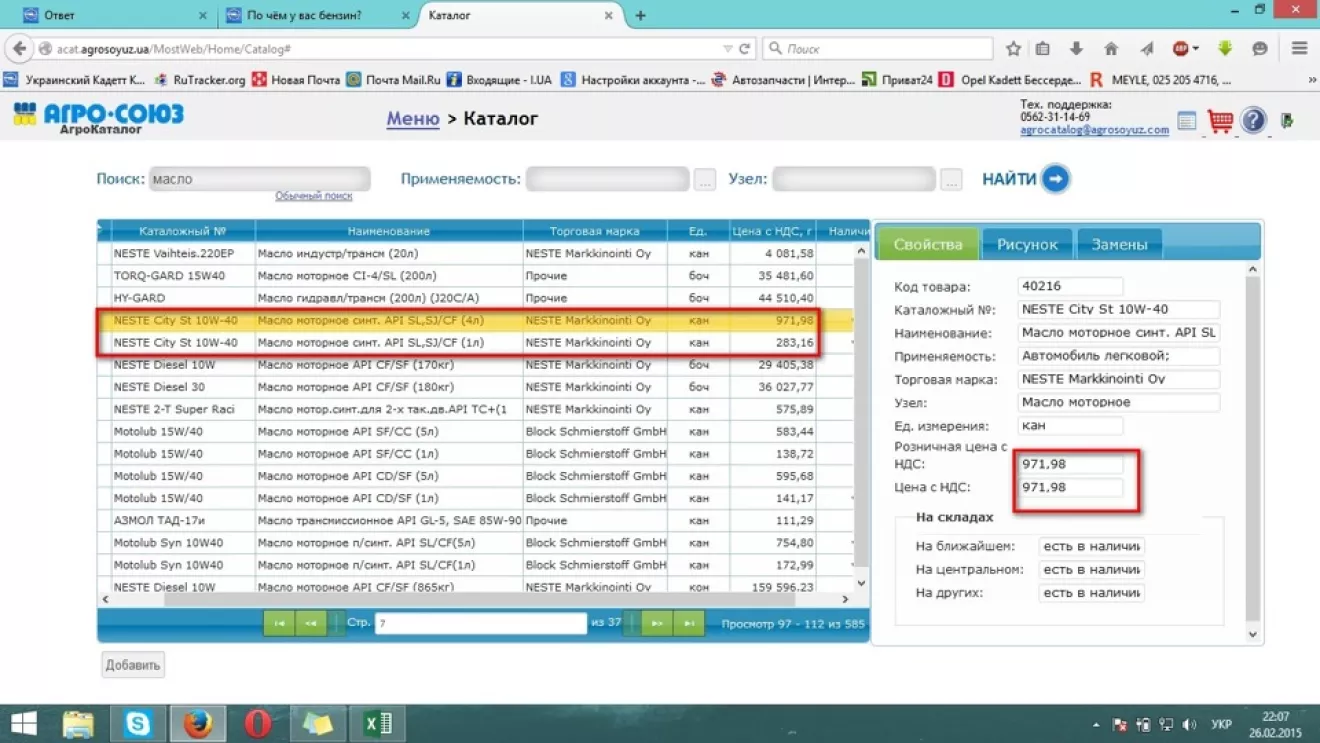Click the logout door icon in header
The height and width of the screenshot is (743, 1320).
coord(1287,121)
